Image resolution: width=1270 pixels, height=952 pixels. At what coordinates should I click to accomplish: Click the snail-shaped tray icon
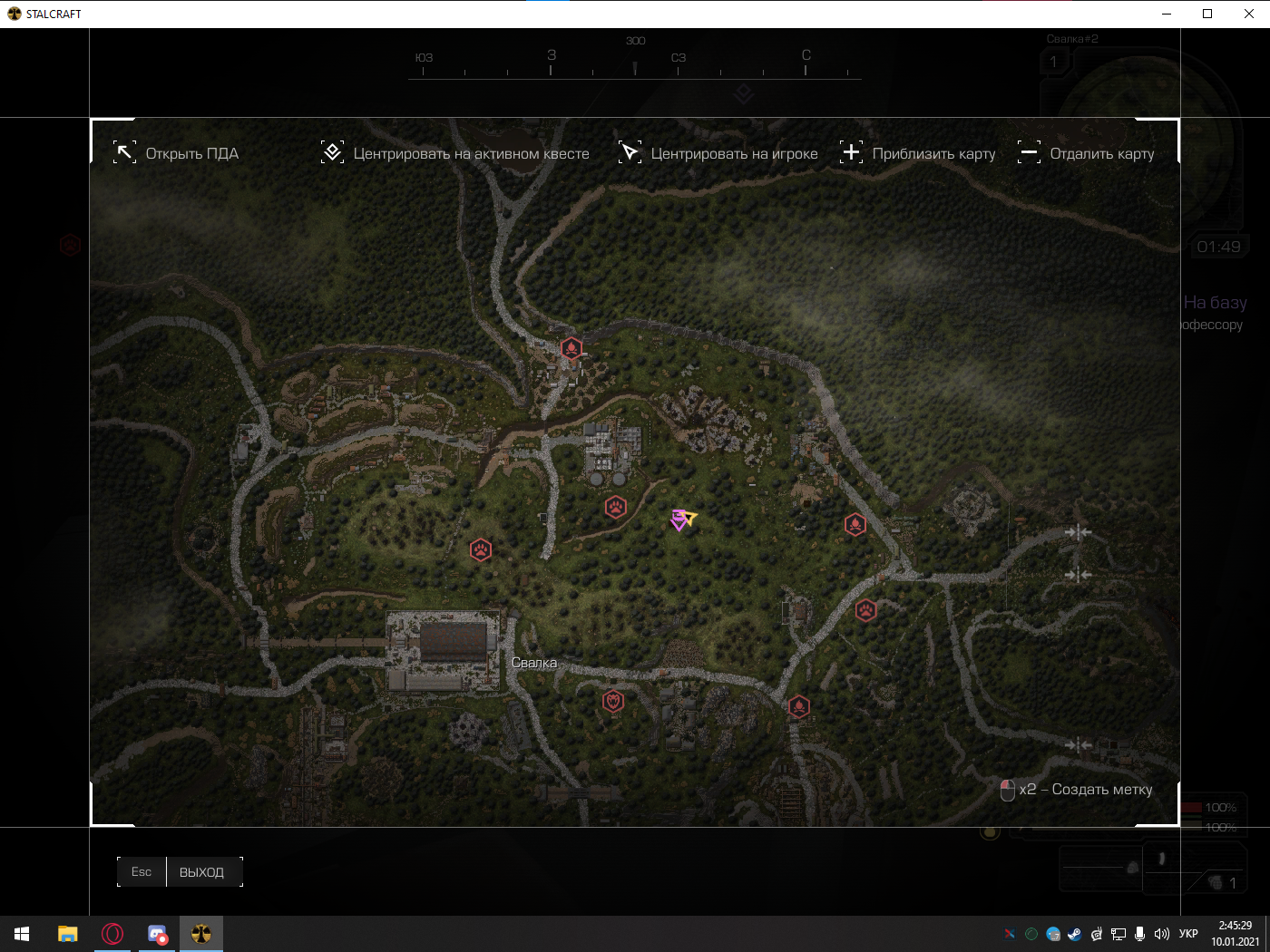point(1097,934)
